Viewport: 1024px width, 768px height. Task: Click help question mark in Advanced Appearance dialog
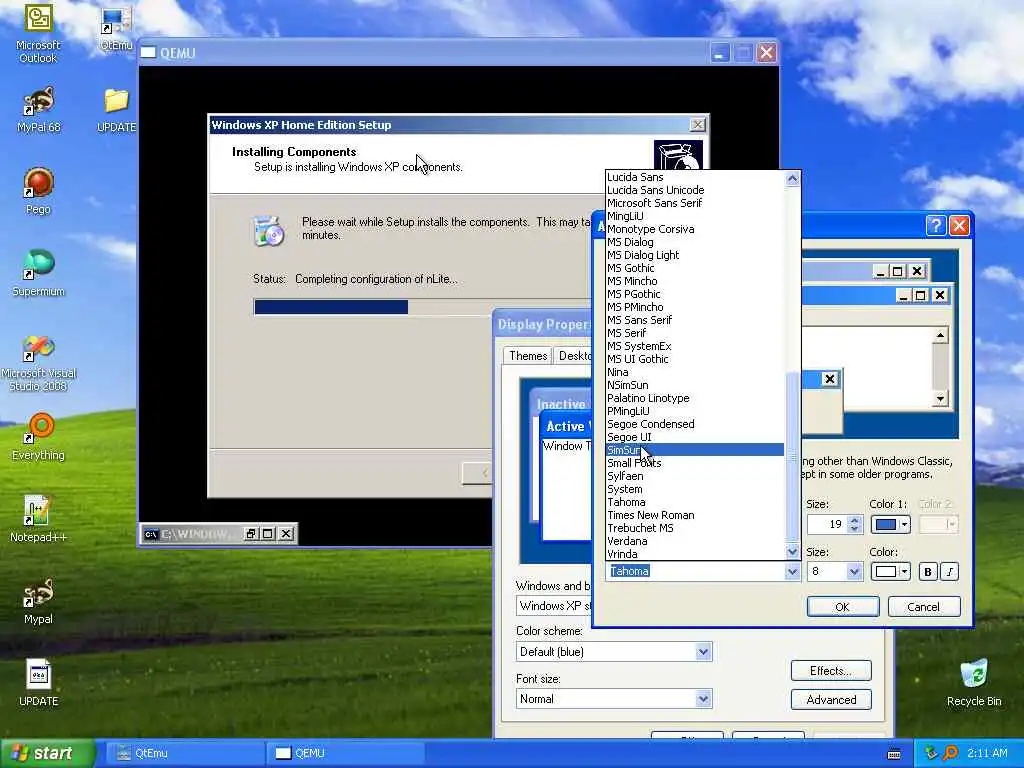tap(935, 225)
